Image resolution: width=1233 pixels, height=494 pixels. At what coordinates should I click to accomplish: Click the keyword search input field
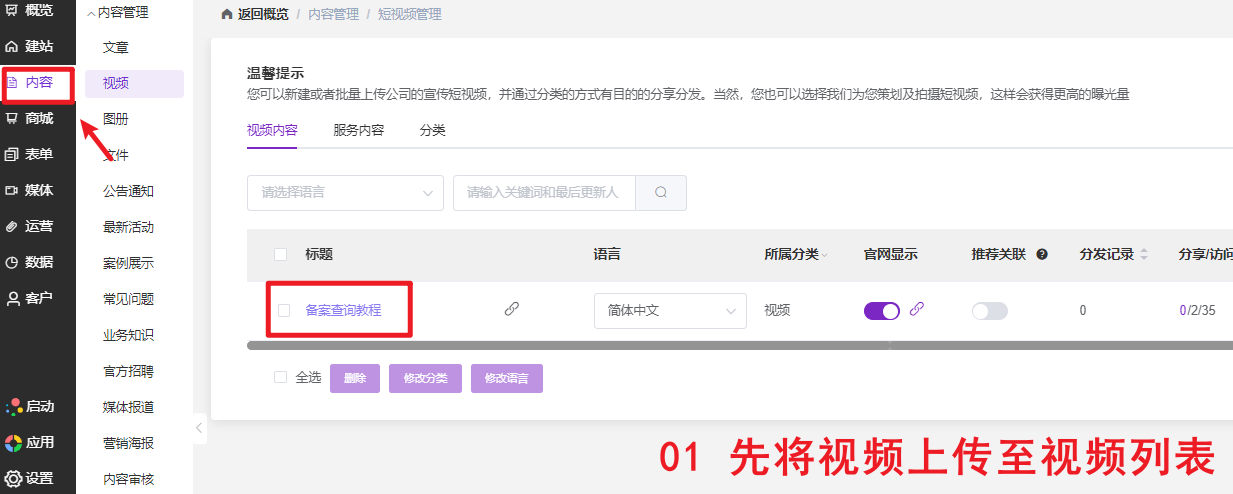(x=545, y=192)
